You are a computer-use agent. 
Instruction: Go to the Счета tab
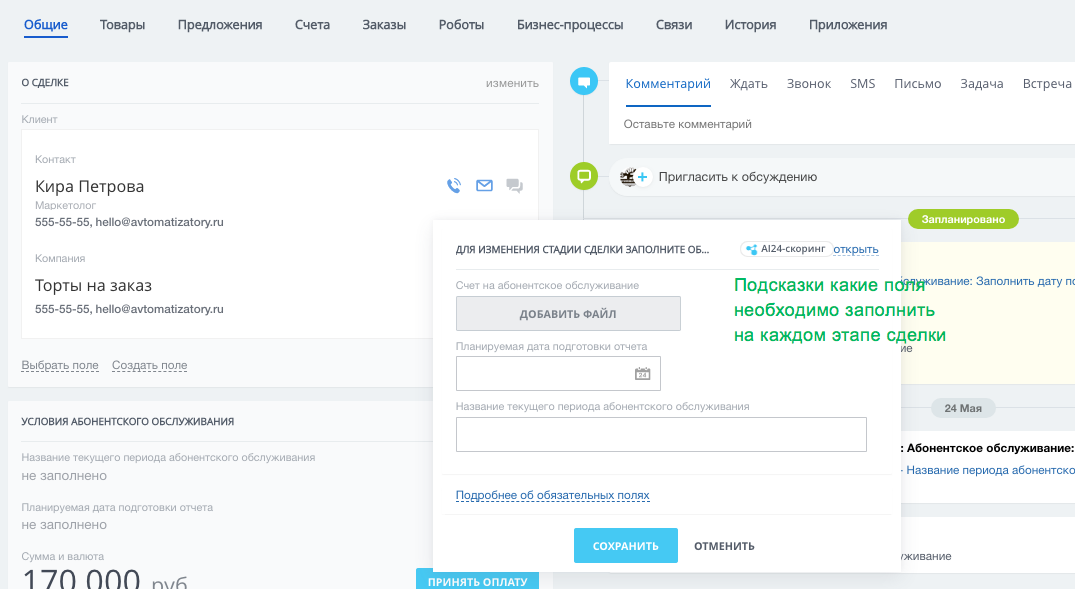tap(313, 25)
